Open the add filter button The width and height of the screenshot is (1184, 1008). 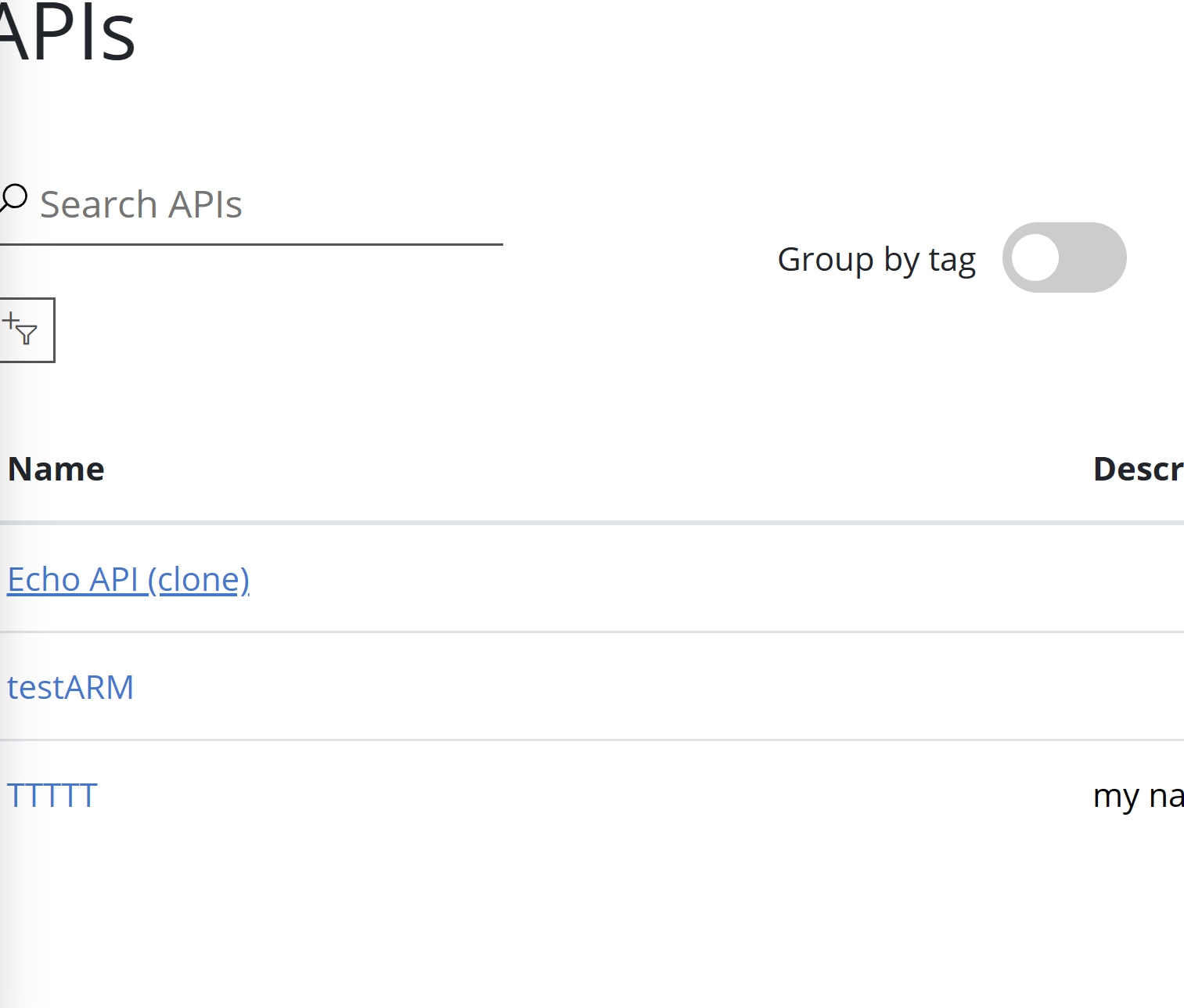tap(26, 330)
